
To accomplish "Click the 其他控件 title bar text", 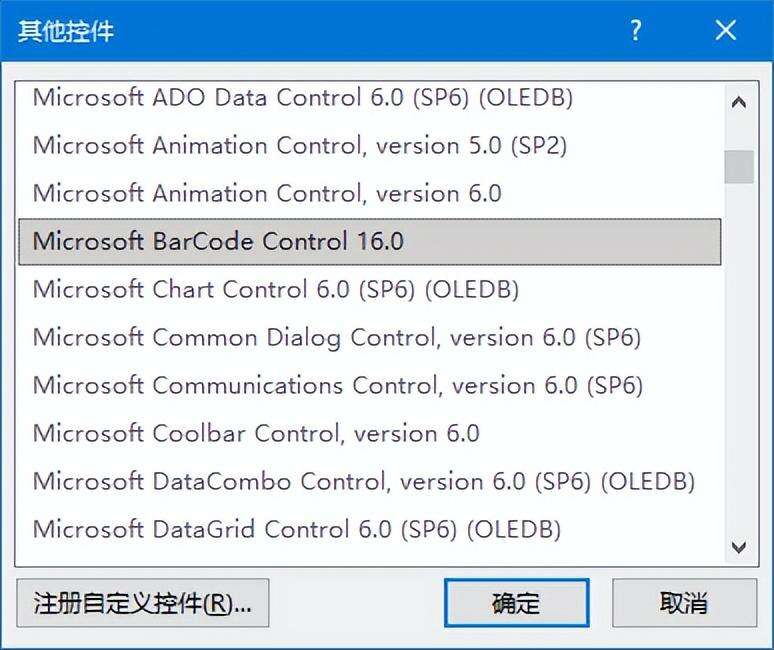I will pyautogui.click(x=66, y=31).
